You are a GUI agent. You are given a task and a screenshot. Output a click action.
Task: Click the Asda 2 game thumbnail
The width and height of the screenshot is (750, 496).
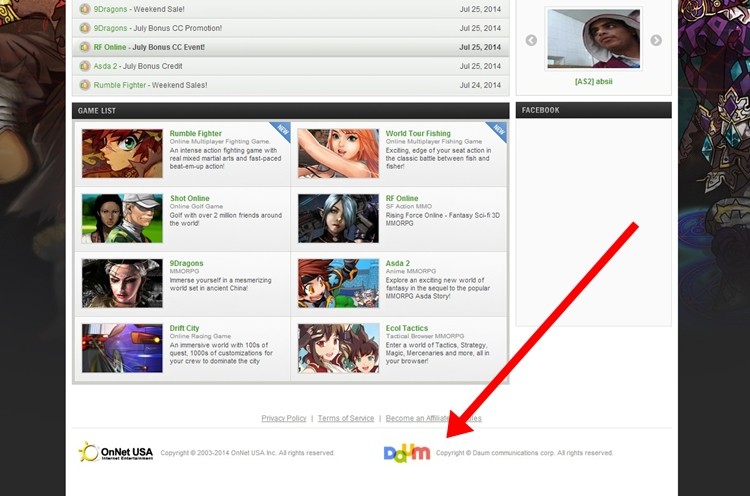(338, 283)
